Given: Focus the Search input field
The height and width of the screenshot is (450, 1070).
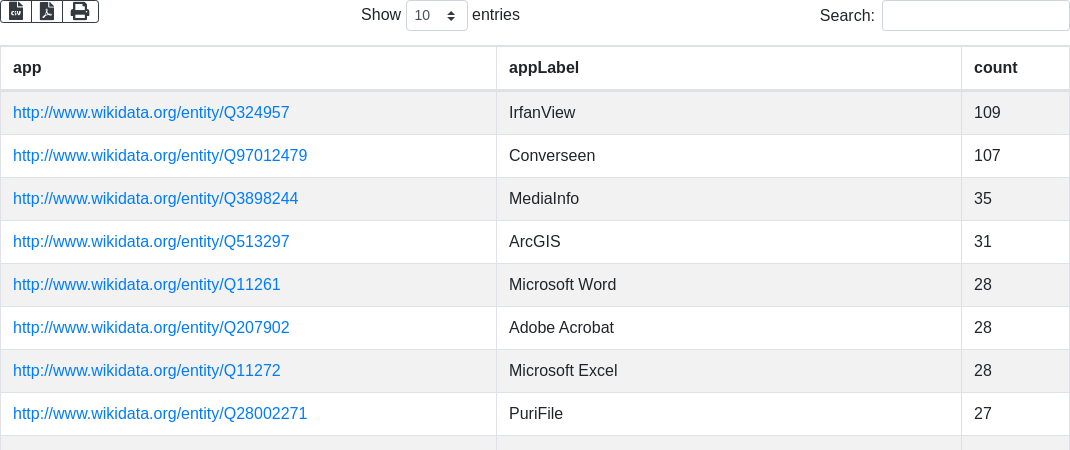Looking at the screenshot, I should coord(975,15).
